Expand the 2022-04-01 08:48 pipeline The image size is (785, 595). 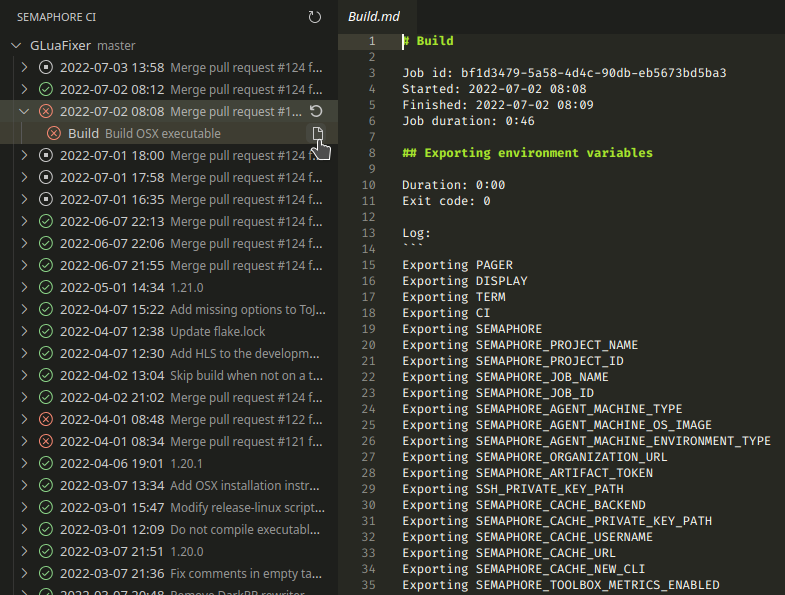pos(24,419)
